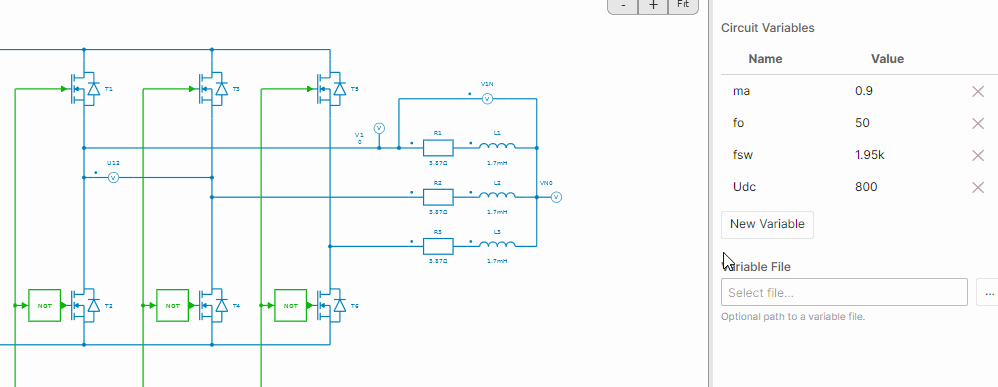
Task: Select inductor L1
Action: tap(497, 146)
